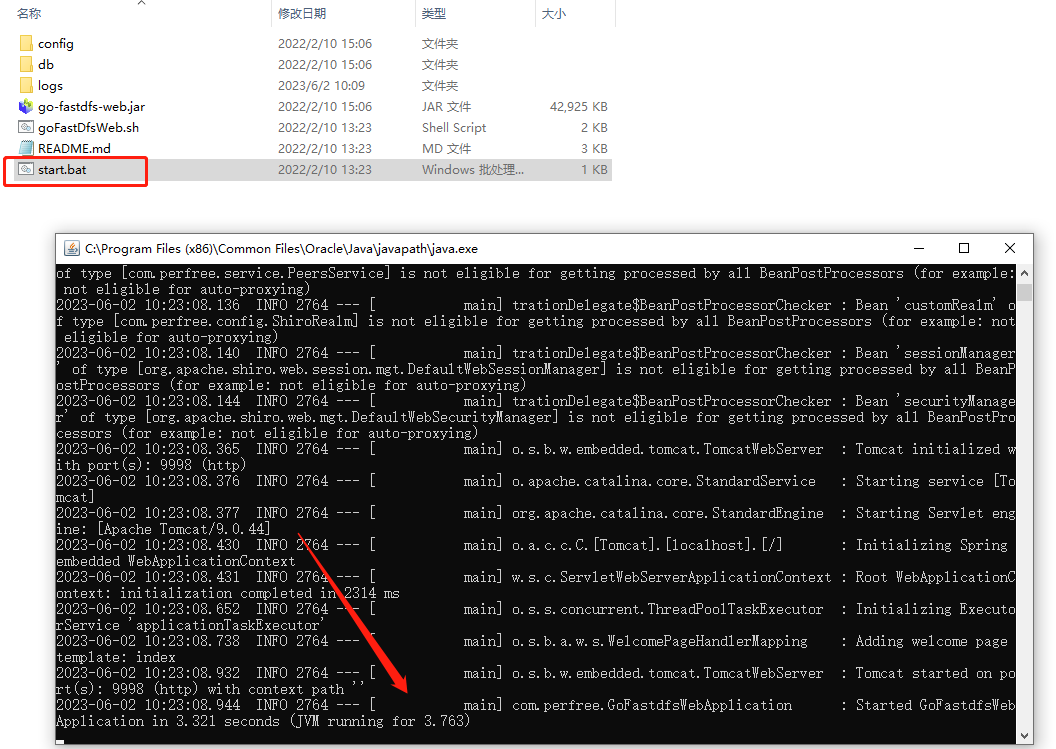Click the README.md file icon
The width and height of the screenshot is (1056, 749).
pos(26,148)
